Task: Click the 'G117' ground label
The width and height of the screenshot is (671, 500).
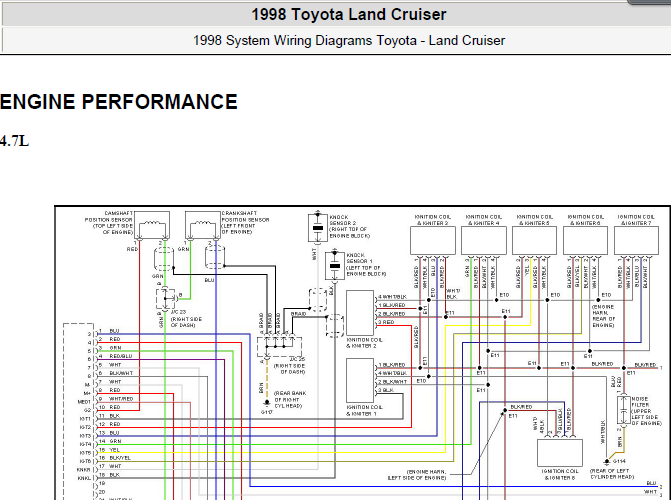Action: coord(267,412)
